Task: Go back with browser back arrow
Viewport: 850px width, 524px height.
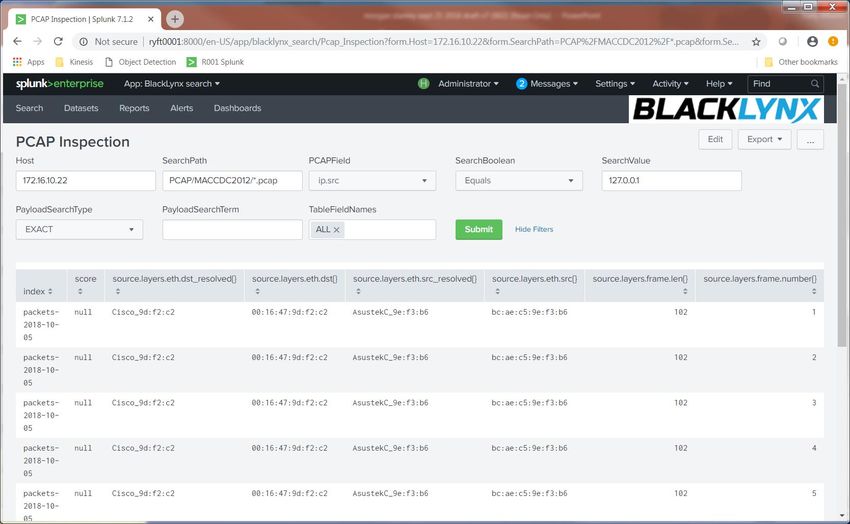Action: (17, 41)
